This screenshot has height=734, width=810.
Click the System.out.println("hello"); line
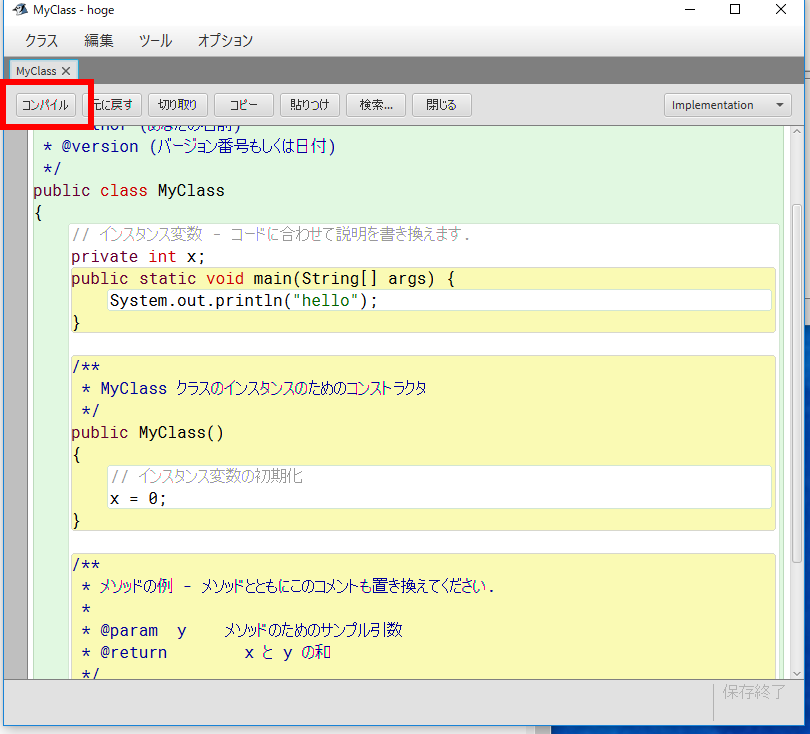pos(244,301)
